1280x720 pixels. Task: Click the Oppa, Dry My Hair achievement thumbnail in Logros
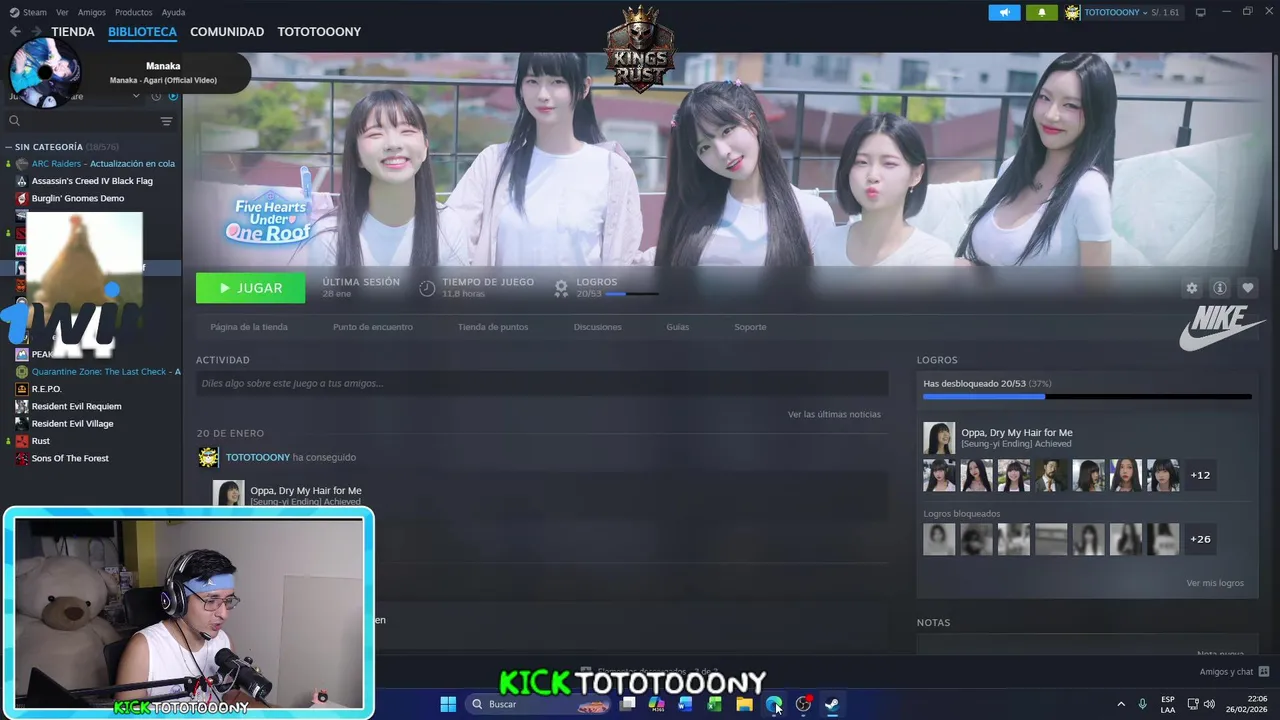939,438
